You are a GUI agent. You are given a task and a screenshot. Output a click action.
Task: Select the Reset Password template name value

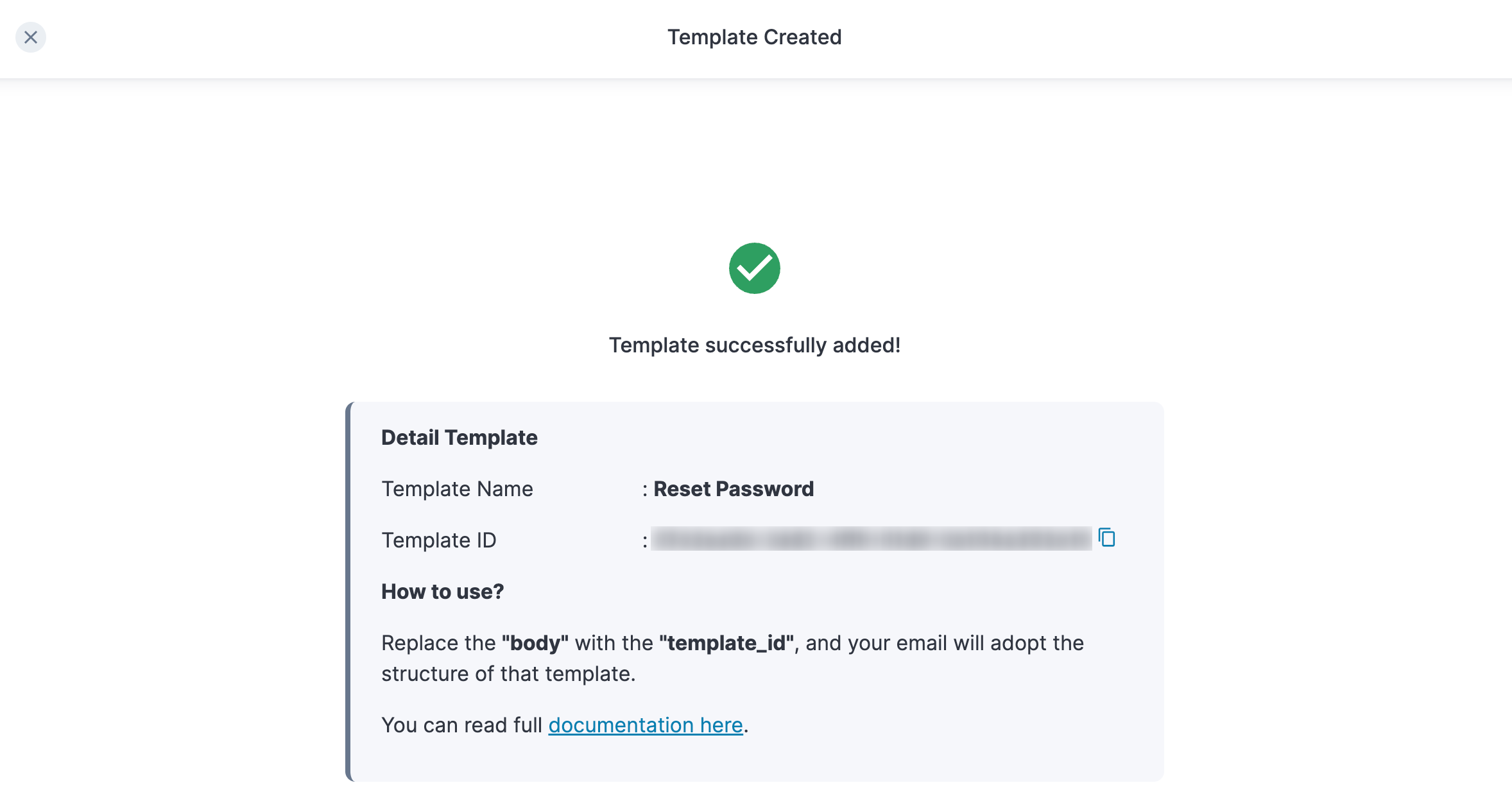(x=734, y=489)
